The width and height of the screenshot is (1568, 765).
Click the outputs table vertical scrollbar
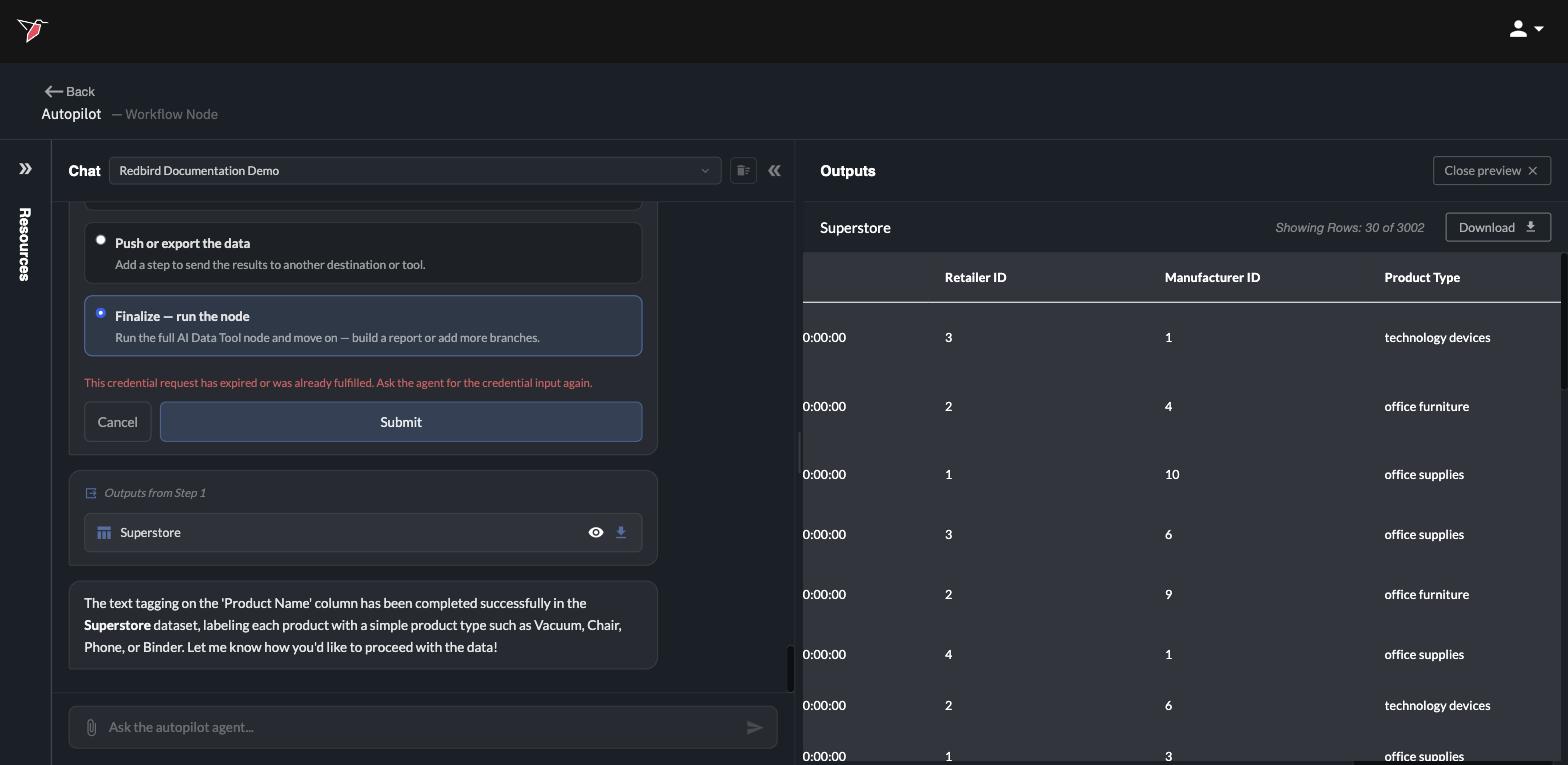(x=1564, y=320)
